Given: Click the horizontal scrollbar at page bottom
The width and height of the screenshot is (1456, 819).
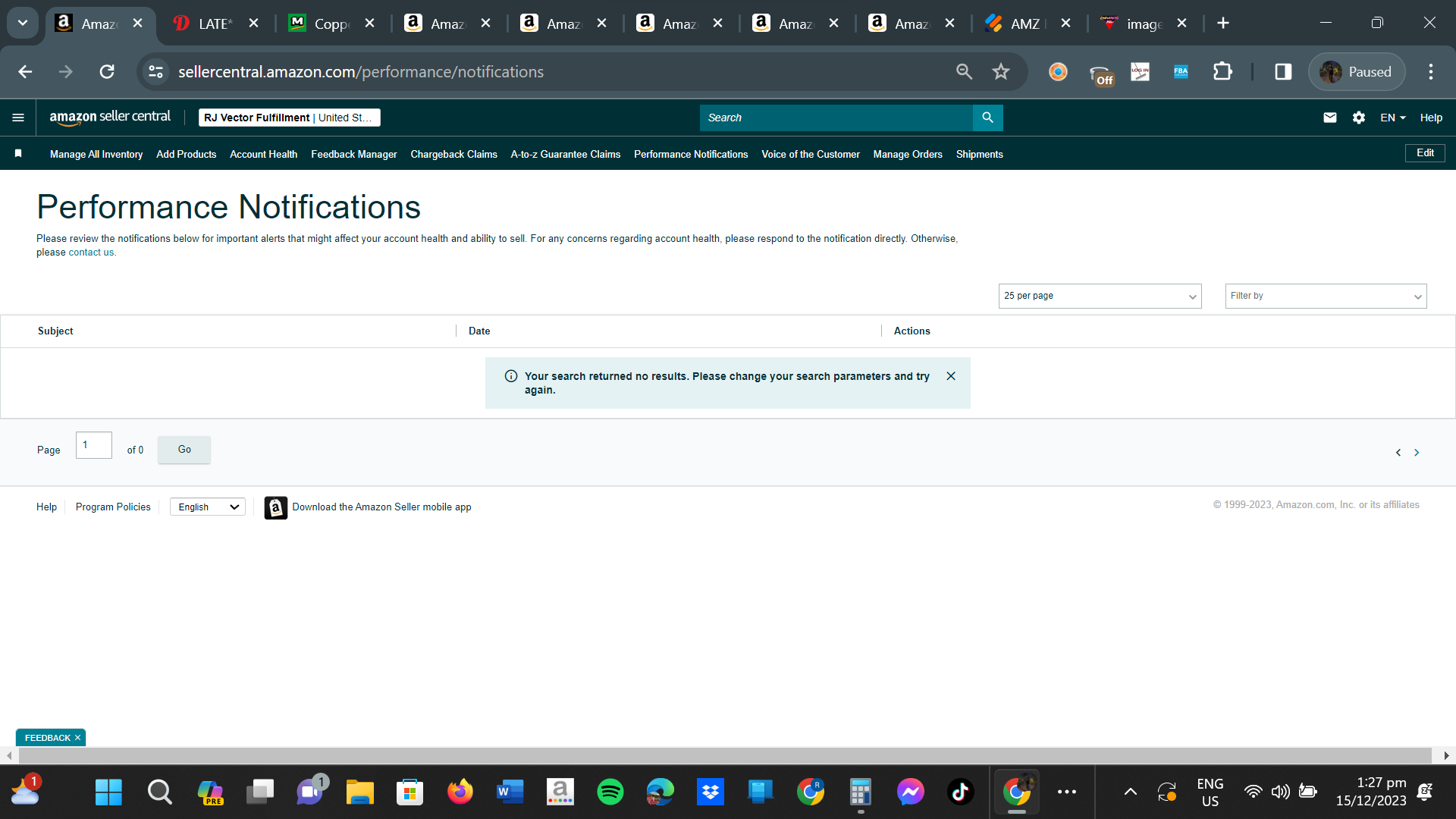Looking at the screenshot, I should coord(725,755).
